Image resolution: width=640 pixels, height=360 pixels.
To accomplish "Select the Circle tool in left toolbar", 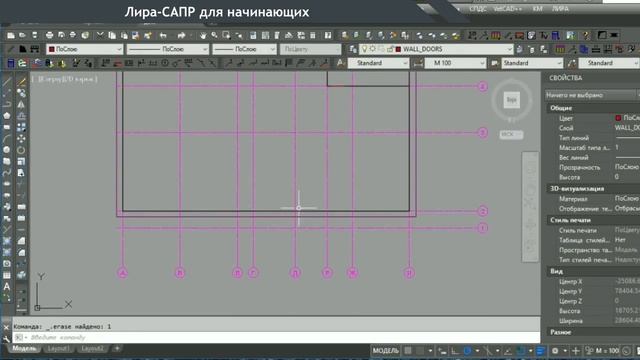I will pos(7,150).
